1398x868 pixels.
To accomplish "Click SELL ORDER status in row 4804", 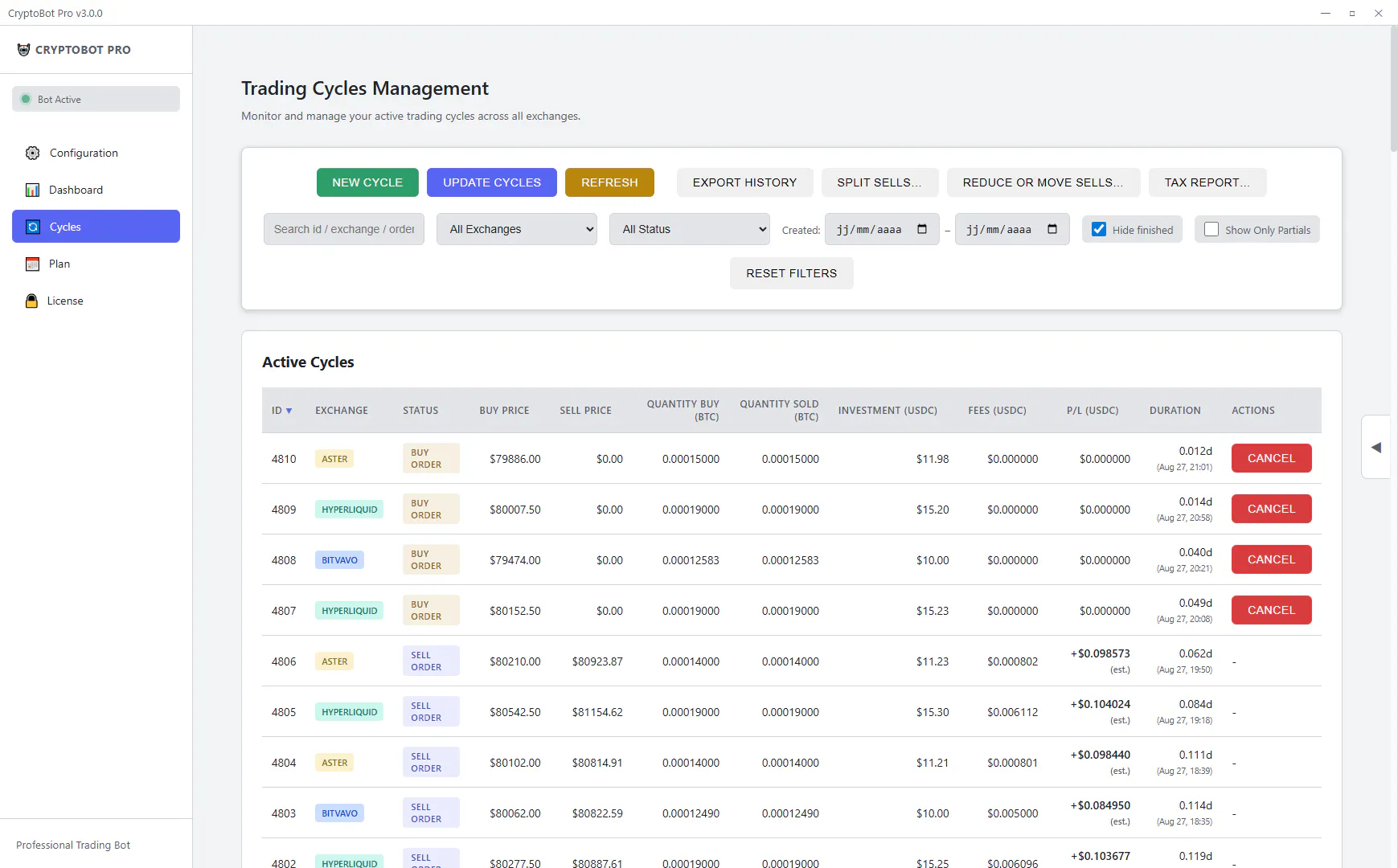I will (x=431, y=762).
